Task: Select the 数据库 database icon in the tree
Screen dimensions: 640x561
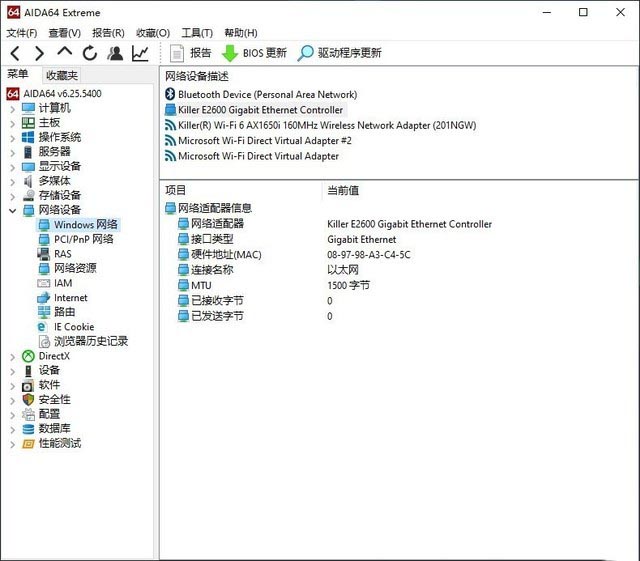Action: pos(28,429)
